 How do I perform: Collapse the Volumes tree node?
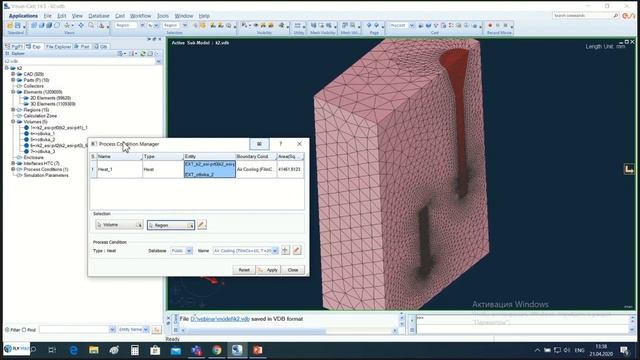[13, 122]
